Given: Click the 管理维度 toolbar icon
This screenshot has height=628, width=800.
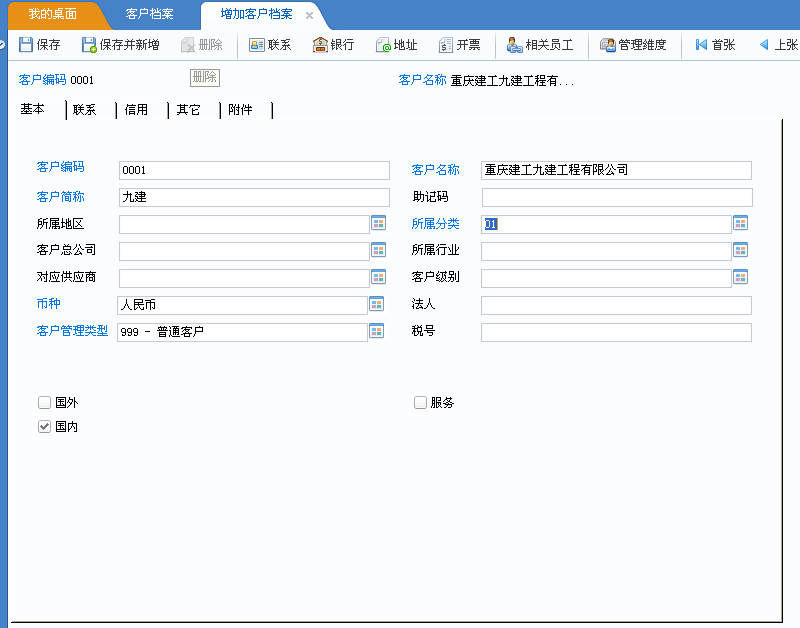Looking at the screenshot, I should [626, 44].
